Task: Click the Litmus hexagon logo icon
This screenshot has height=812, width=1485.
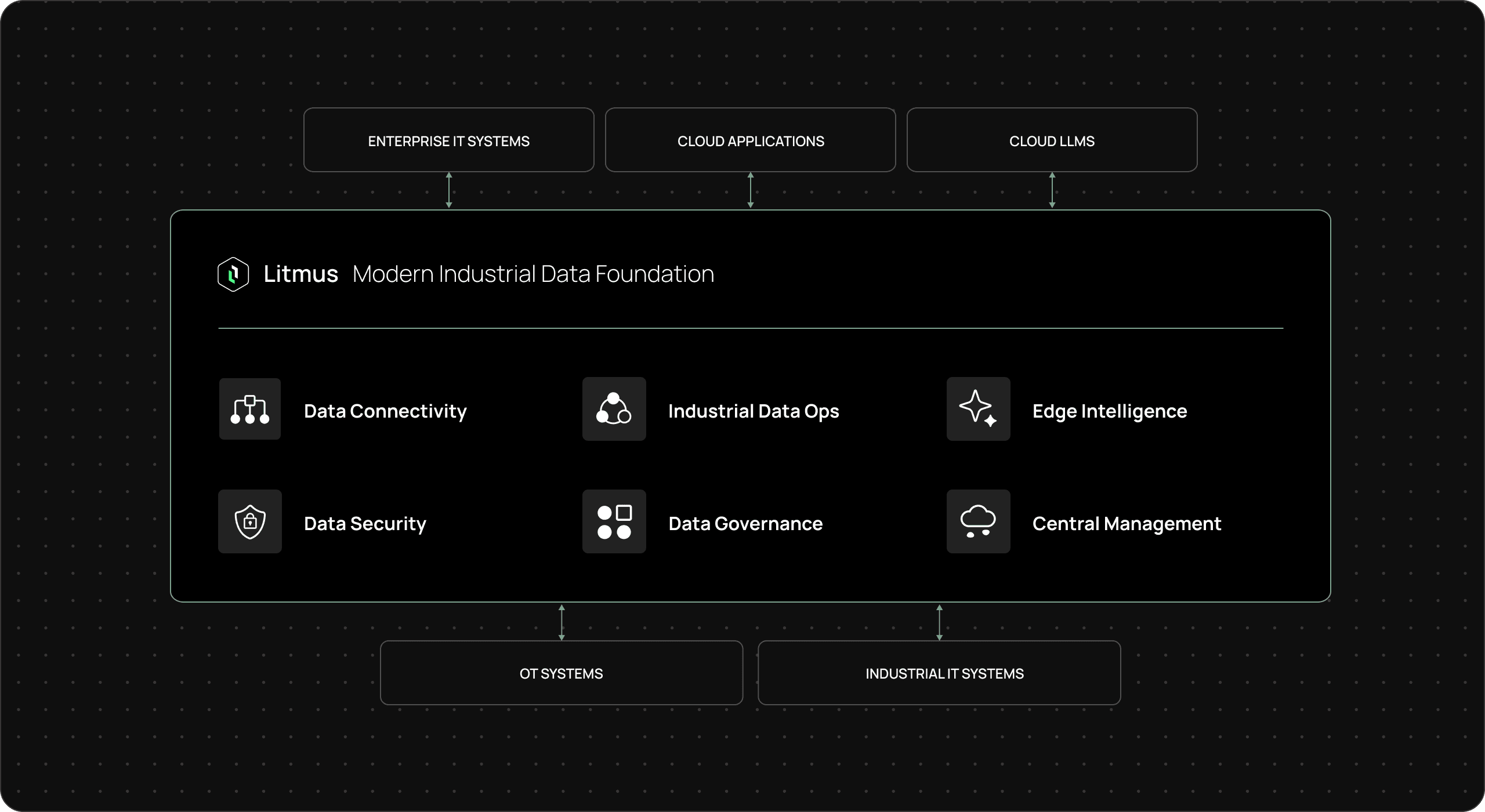Action: click(233, 274)
